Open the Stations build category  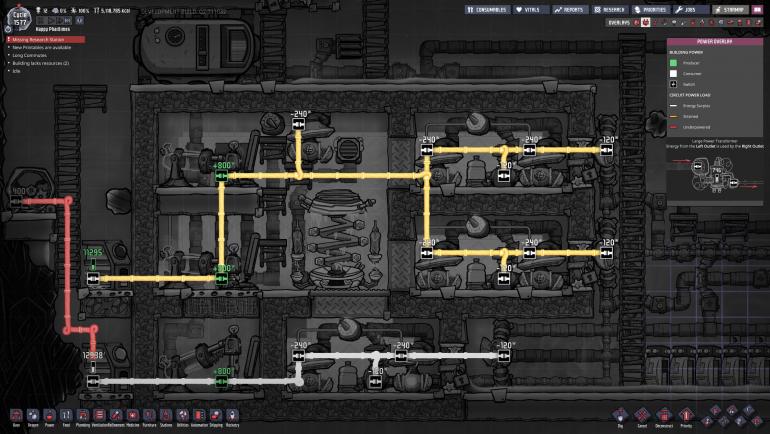pos(166,416)
